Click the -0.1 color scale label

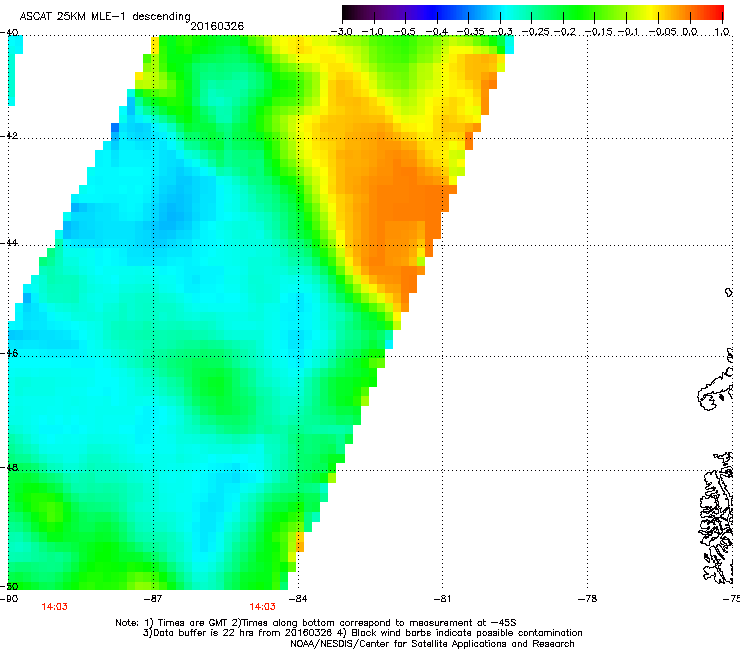coord(629,32)
